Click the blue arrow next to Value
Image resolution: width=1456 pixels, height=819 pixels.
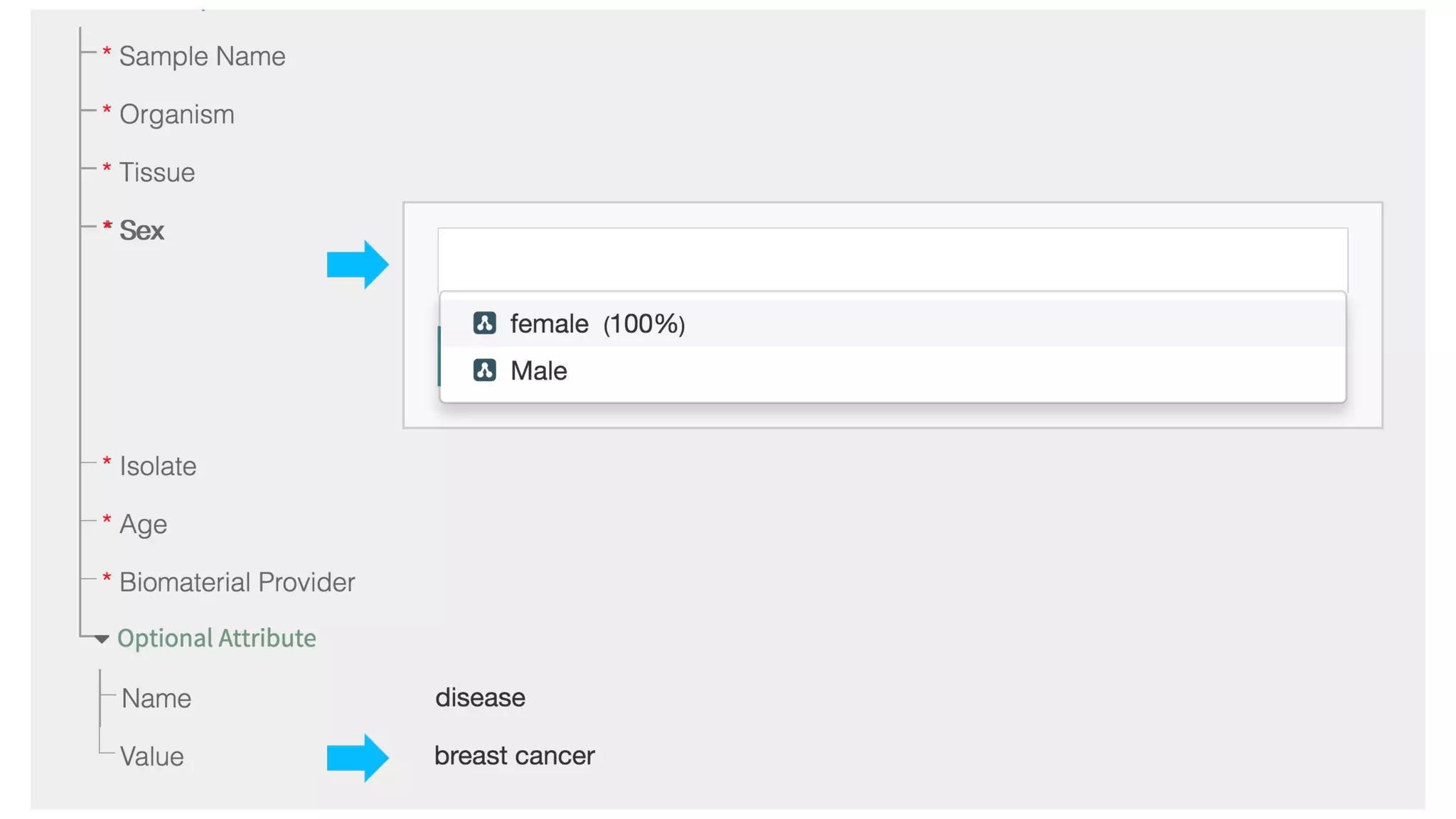[x=357, y=758]
